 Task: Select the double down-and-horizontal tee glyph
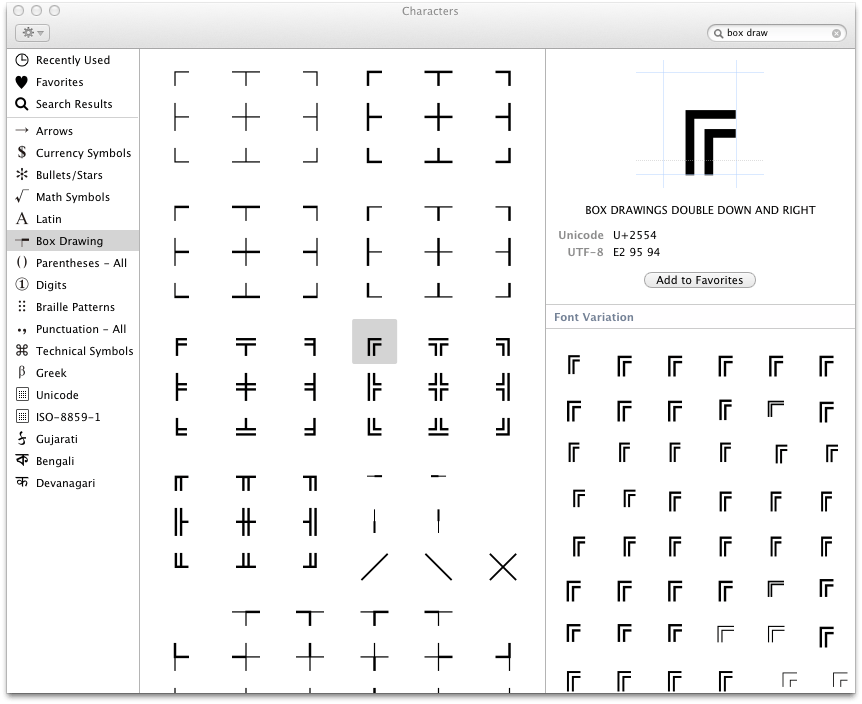[x=439, y=347]
